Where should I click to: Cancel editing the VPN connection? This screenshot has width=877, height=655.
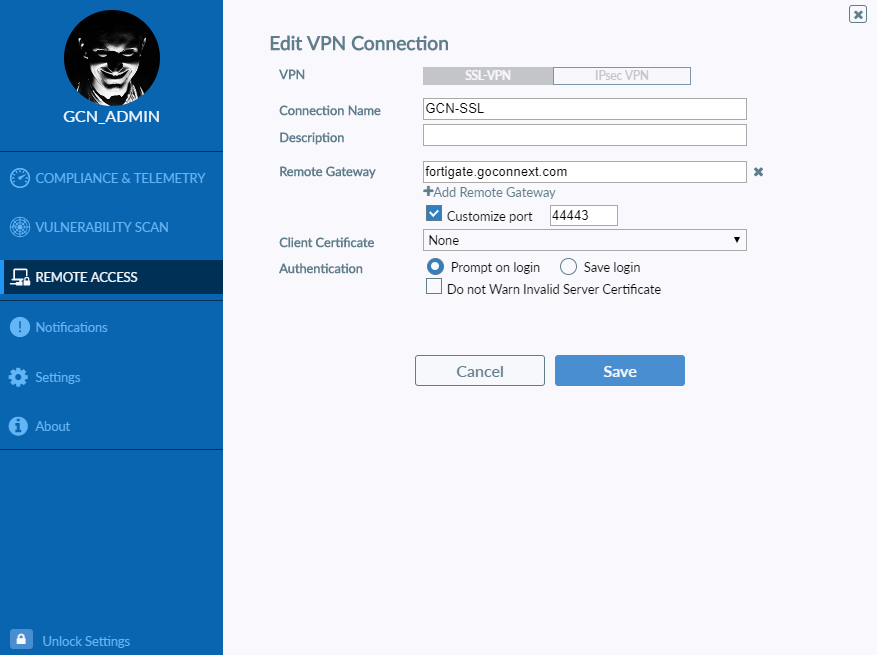click(480, 370)
